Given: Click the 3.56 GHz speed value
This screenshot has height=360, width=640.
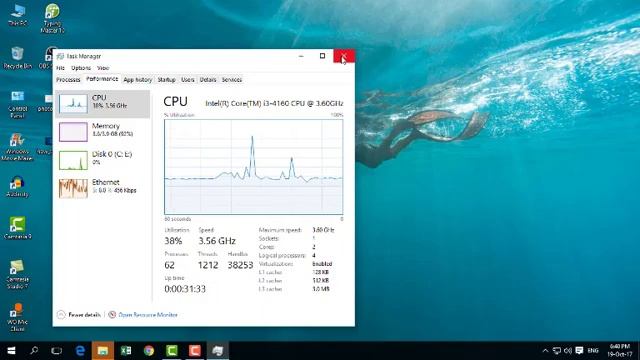Looking at the screenshot, I should click(x=217, y=241).
